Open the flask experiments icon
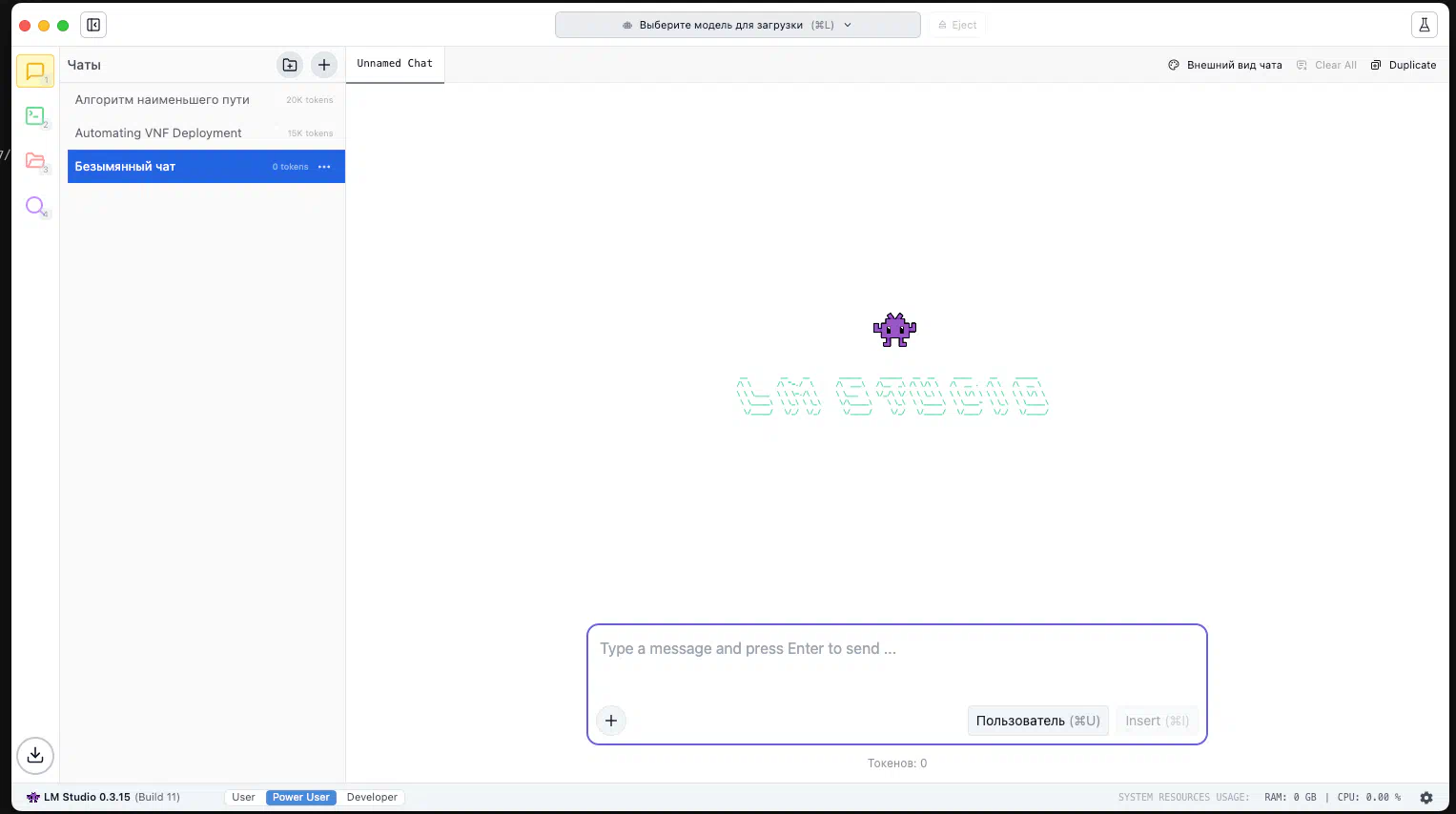The image size is (1456, 814). [x=1424, y=25]
